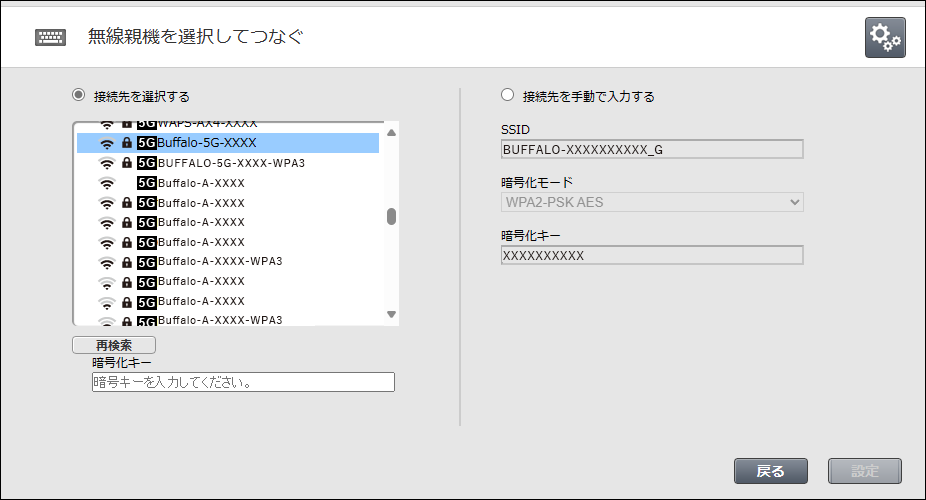Viewport: 926px width, 500px height.
Task: Select the 接続先を手動で入力する radio button
Action: pos(507,95)
